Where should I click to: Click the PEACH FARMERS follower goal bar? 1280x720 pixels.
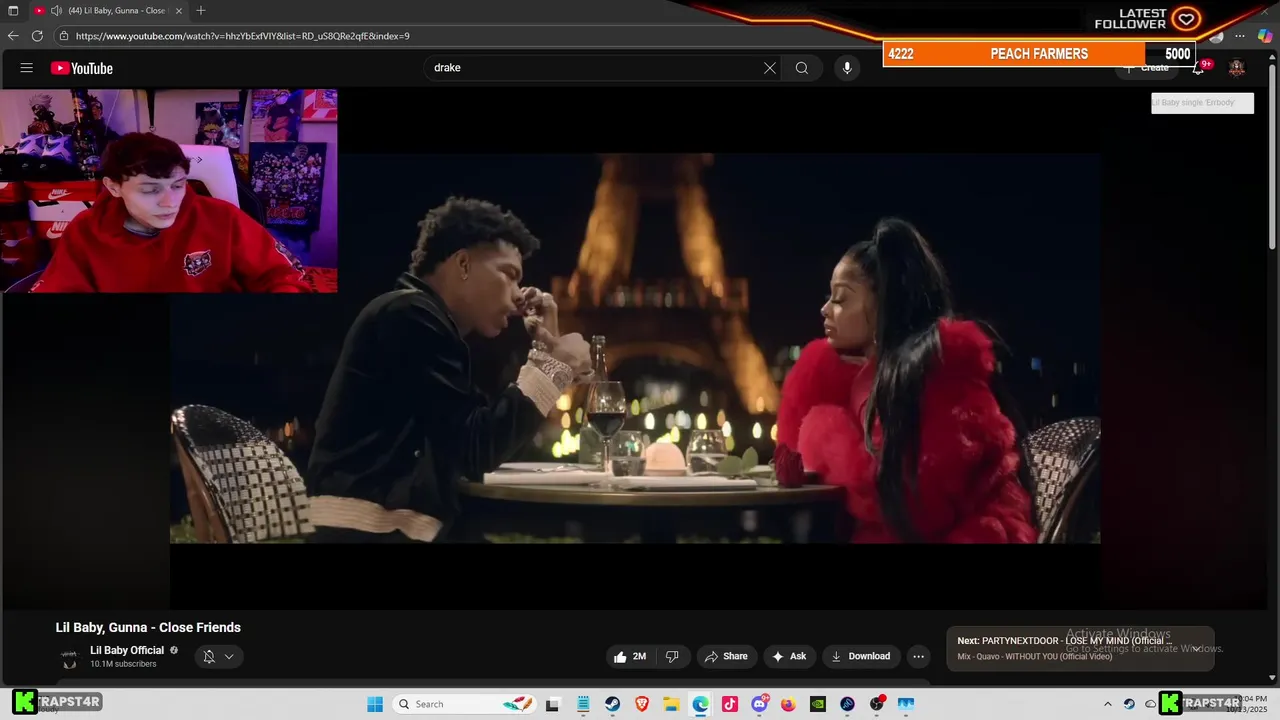(x=1039, y=54)
